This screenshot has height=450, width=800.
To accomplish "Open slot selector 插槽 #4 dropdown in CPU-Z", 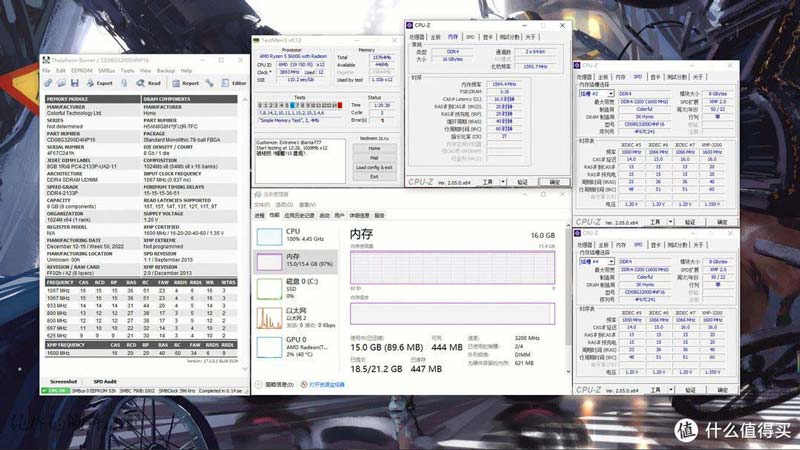I will pos(595,262).
